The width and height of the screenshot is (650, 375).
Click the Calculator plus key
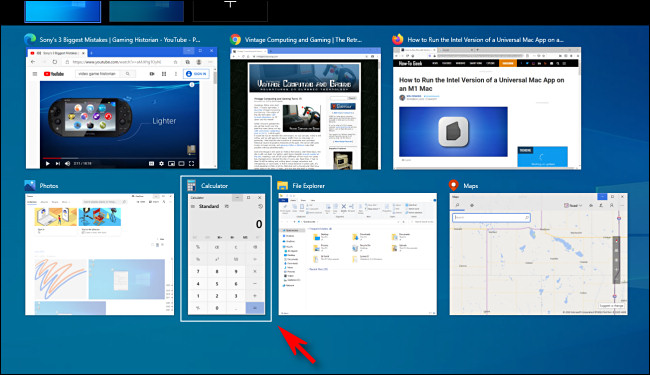coord(255,296)
